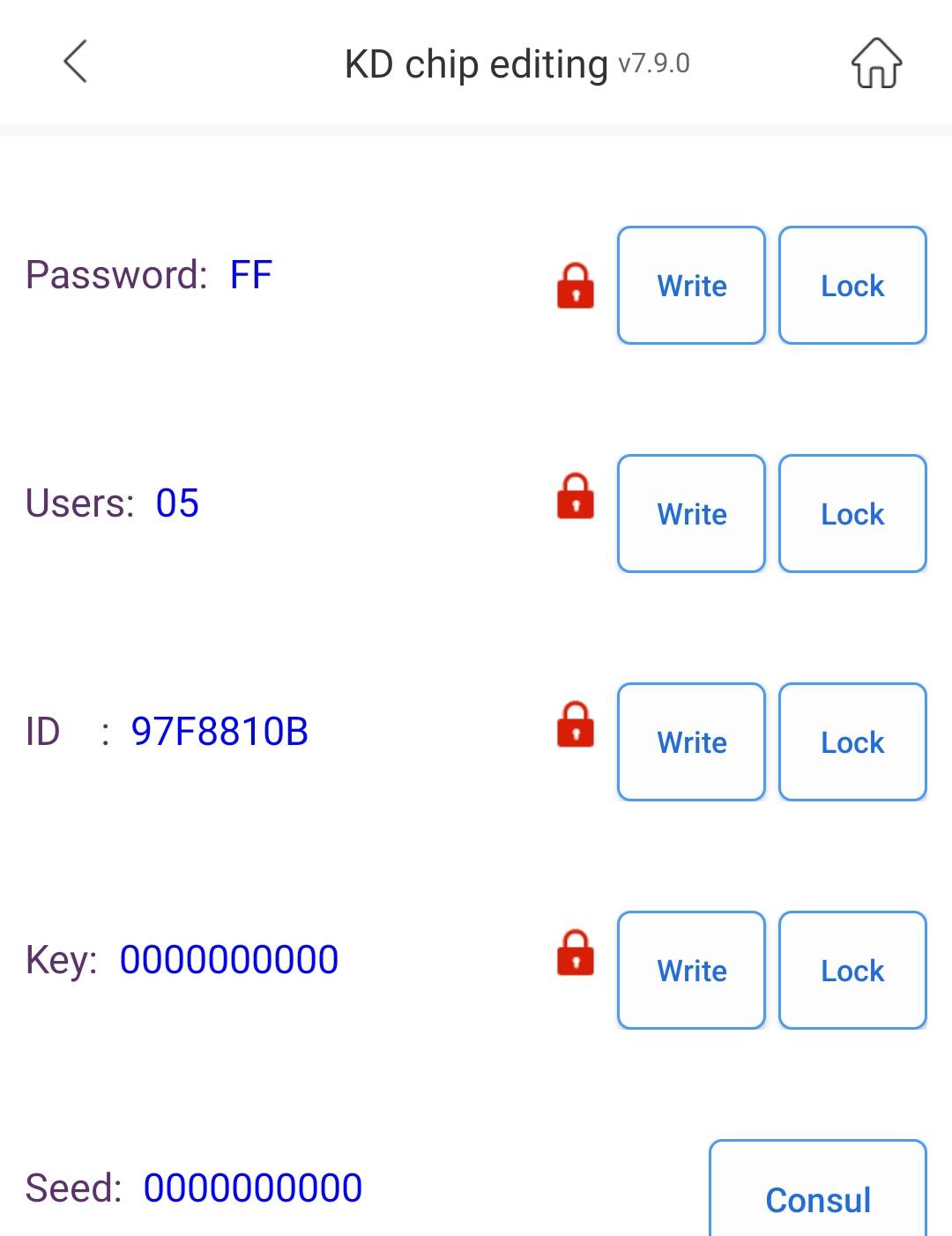Tap the red lock icon beside Users
The width and height of the screenshot is (952, 1236).
point(576,495)
